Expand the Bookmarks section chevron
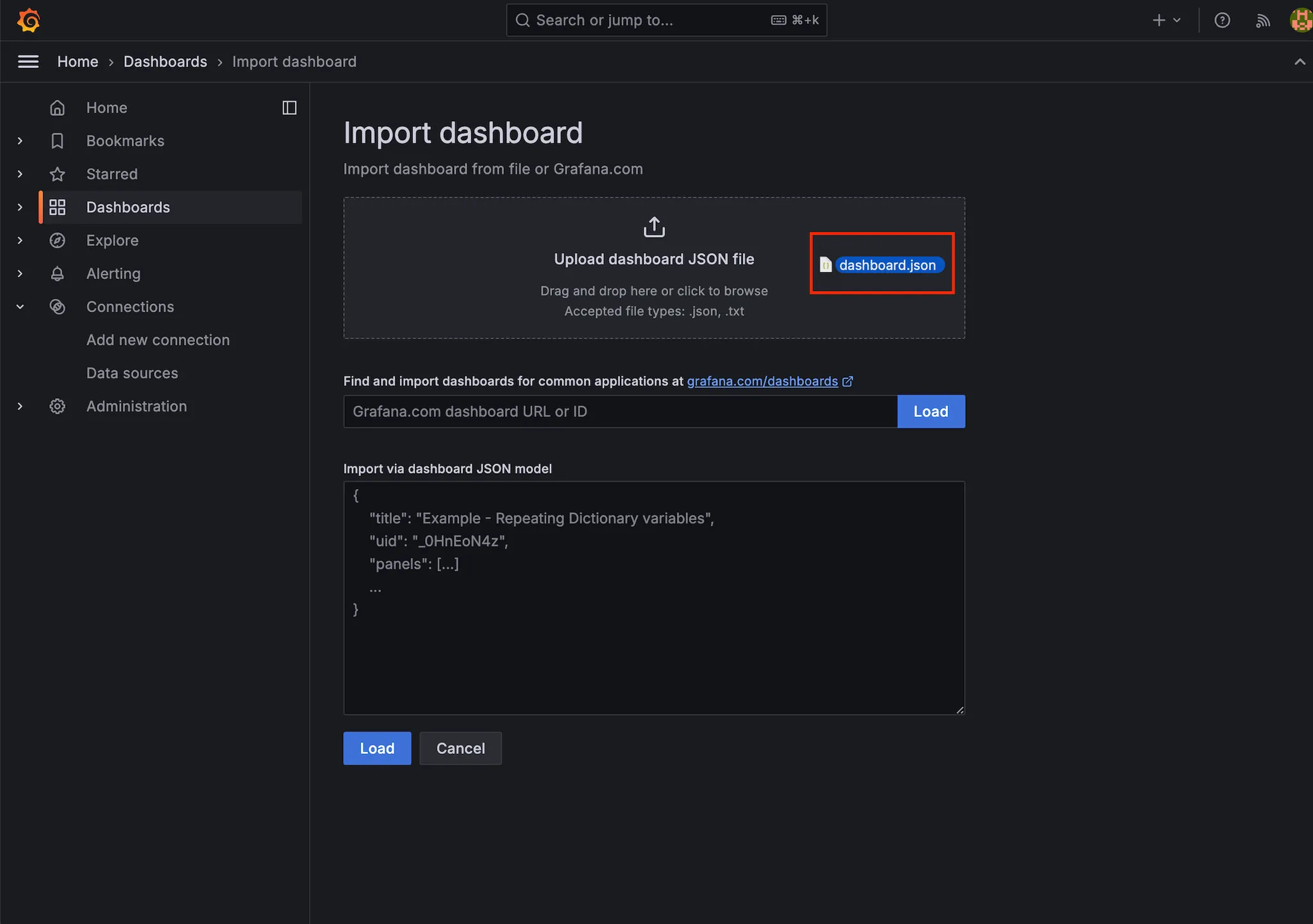The width and height of the screenshot is (1313, 924). pos(20,141)
